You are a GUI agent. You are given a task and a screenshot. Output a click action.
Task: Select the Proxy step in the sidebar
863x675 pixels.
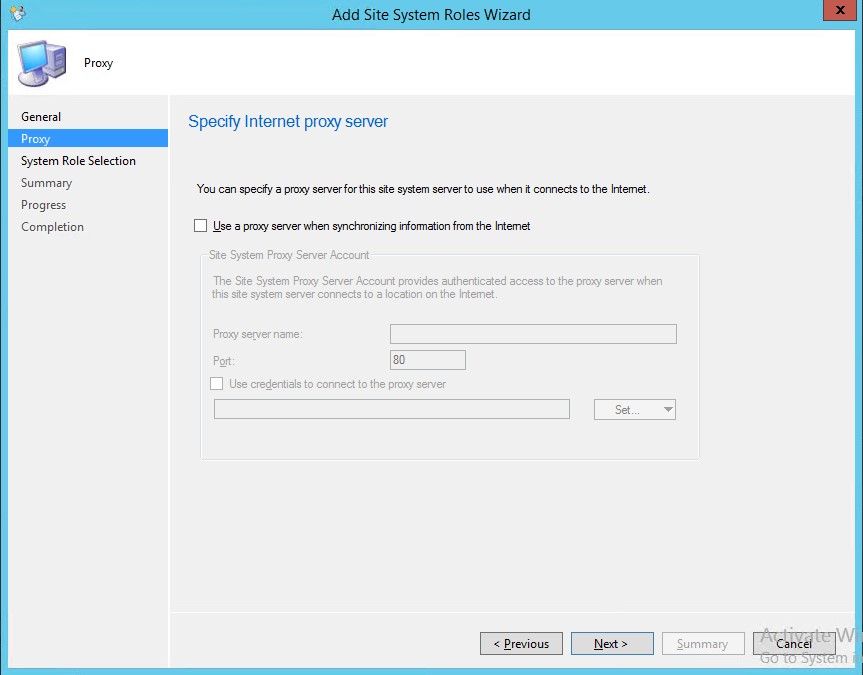pyautogui.click(x=36, y=139)
